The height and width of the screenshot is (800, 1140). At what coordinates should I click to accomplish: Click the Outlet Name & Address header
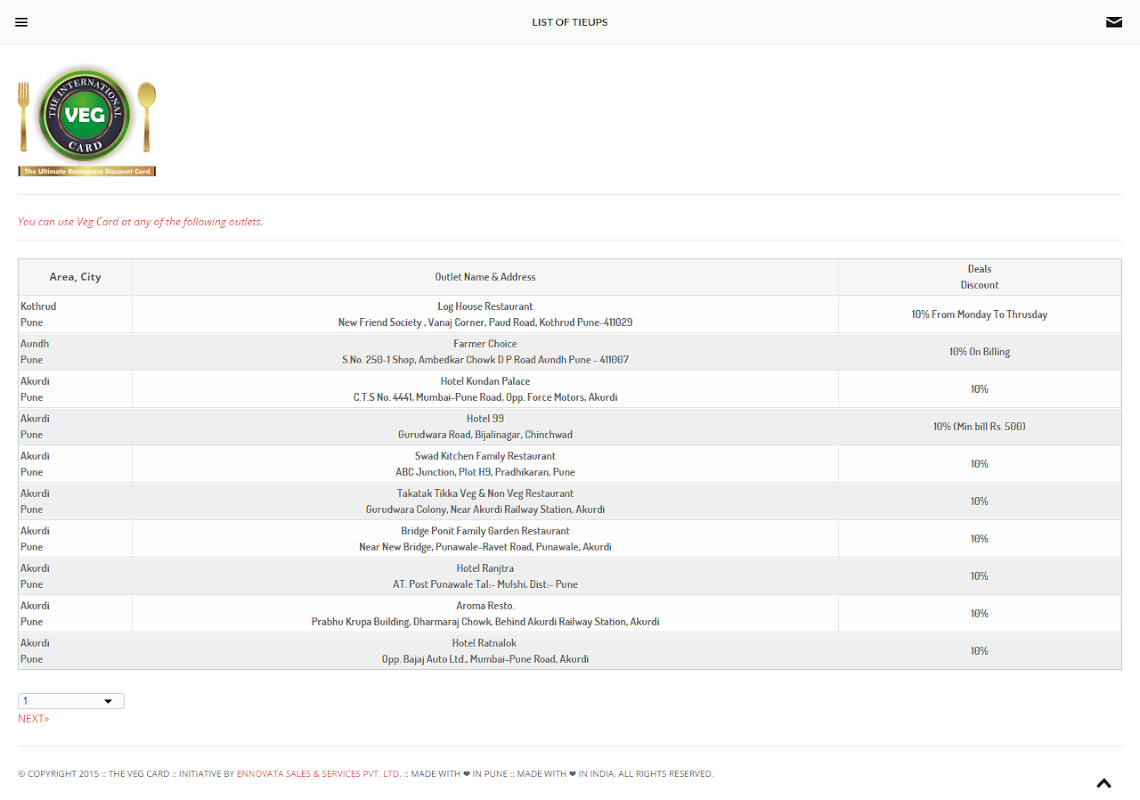point(485,277)
